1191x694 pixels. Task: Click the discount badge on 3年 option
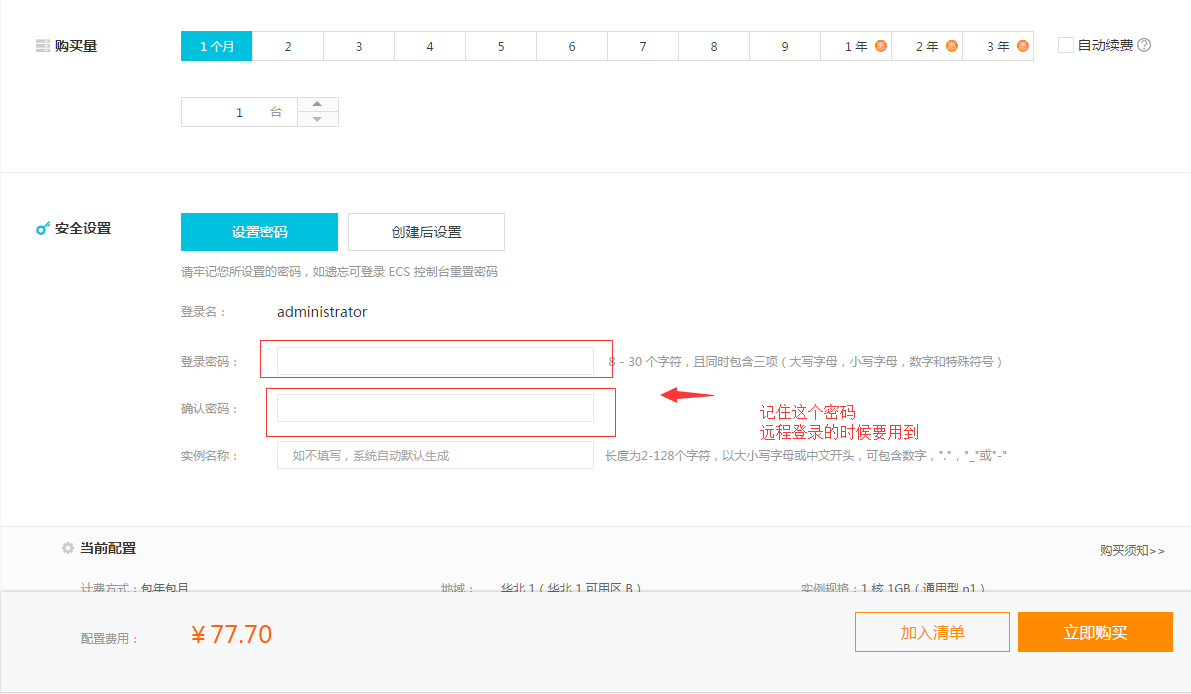coord(1021,45)
